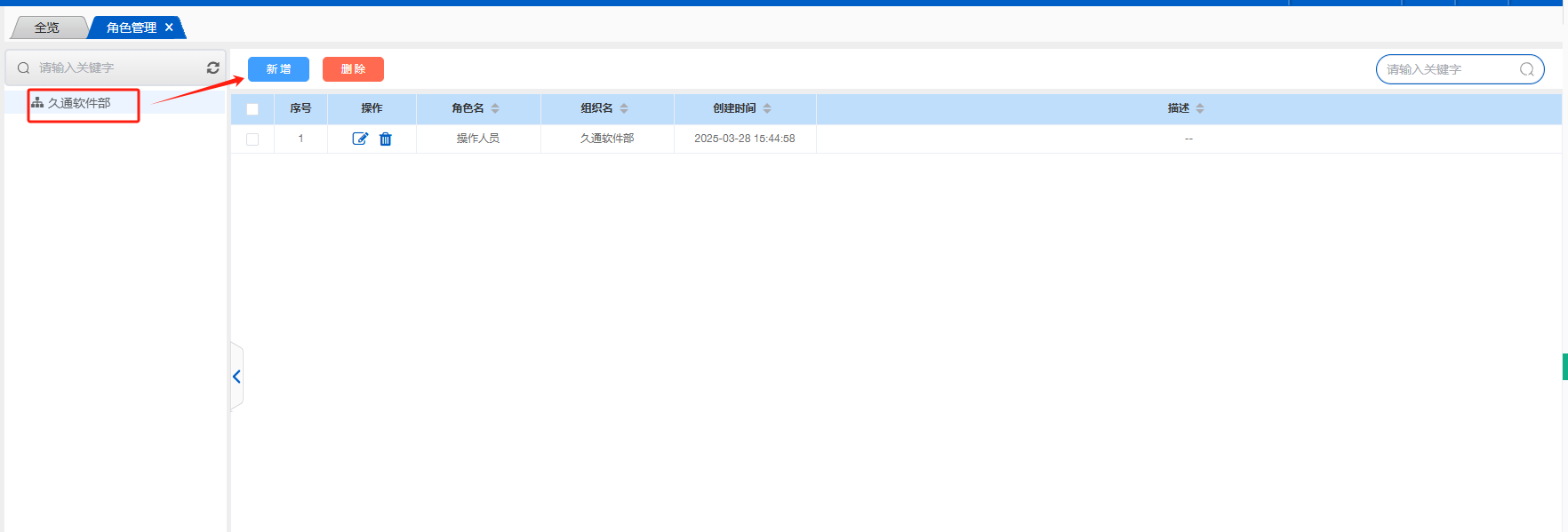Image resolution: width=1568 pixels, height=532 pixels.
Task: Select 久通软件部 in the organization tree
Action: 79,103
